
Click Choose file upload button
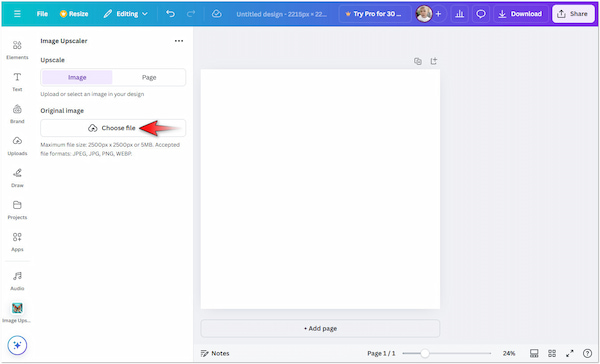click(x=113, y=128)
